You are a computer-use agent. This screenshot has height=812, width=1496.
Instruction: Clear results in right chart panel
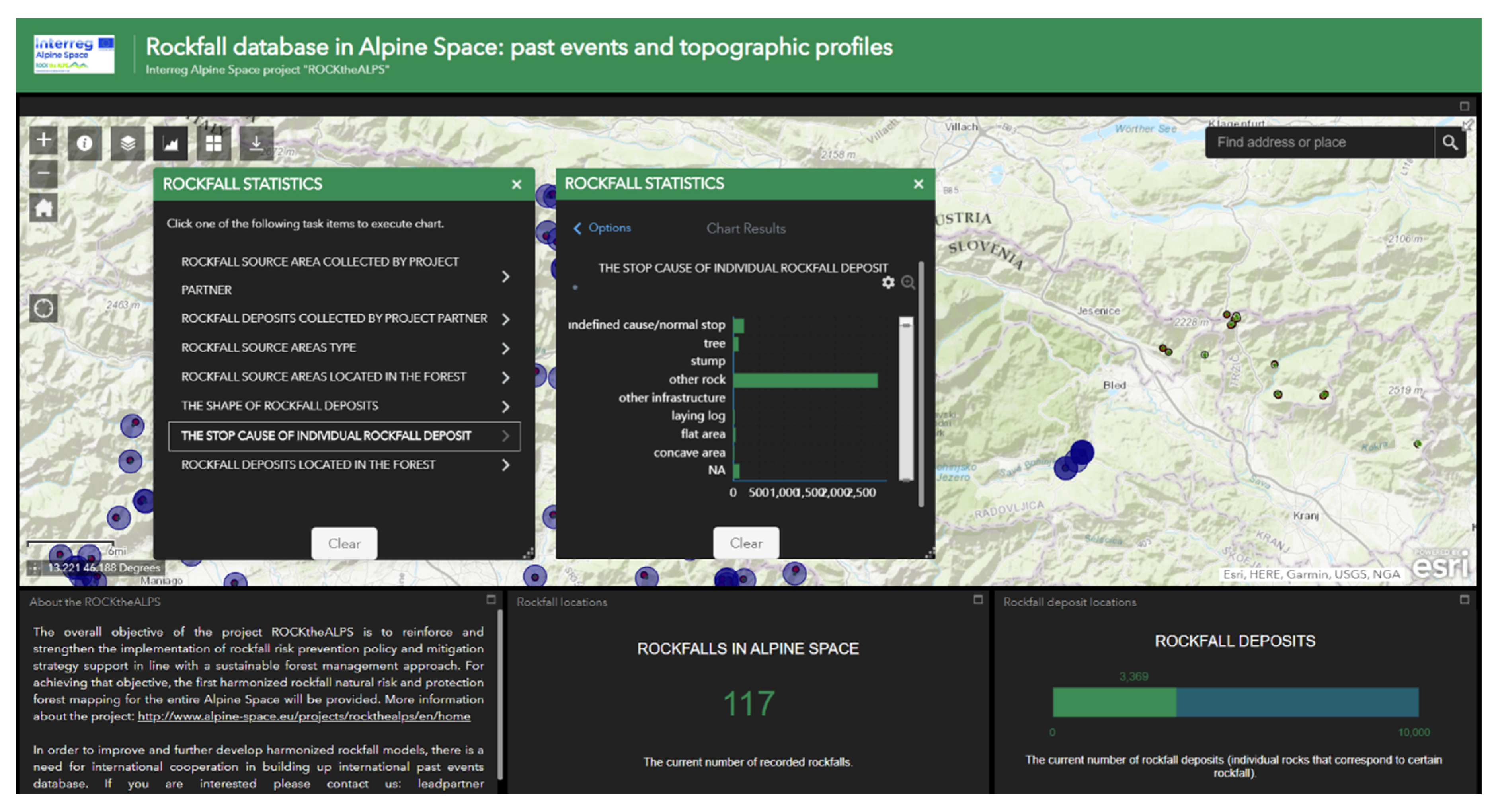click(x=746, y=543)
